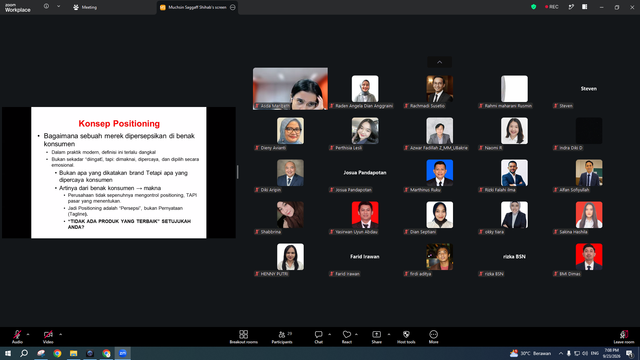Select Dieny Avianti's thumbnail
640x360 pixels.
(290, 131)
